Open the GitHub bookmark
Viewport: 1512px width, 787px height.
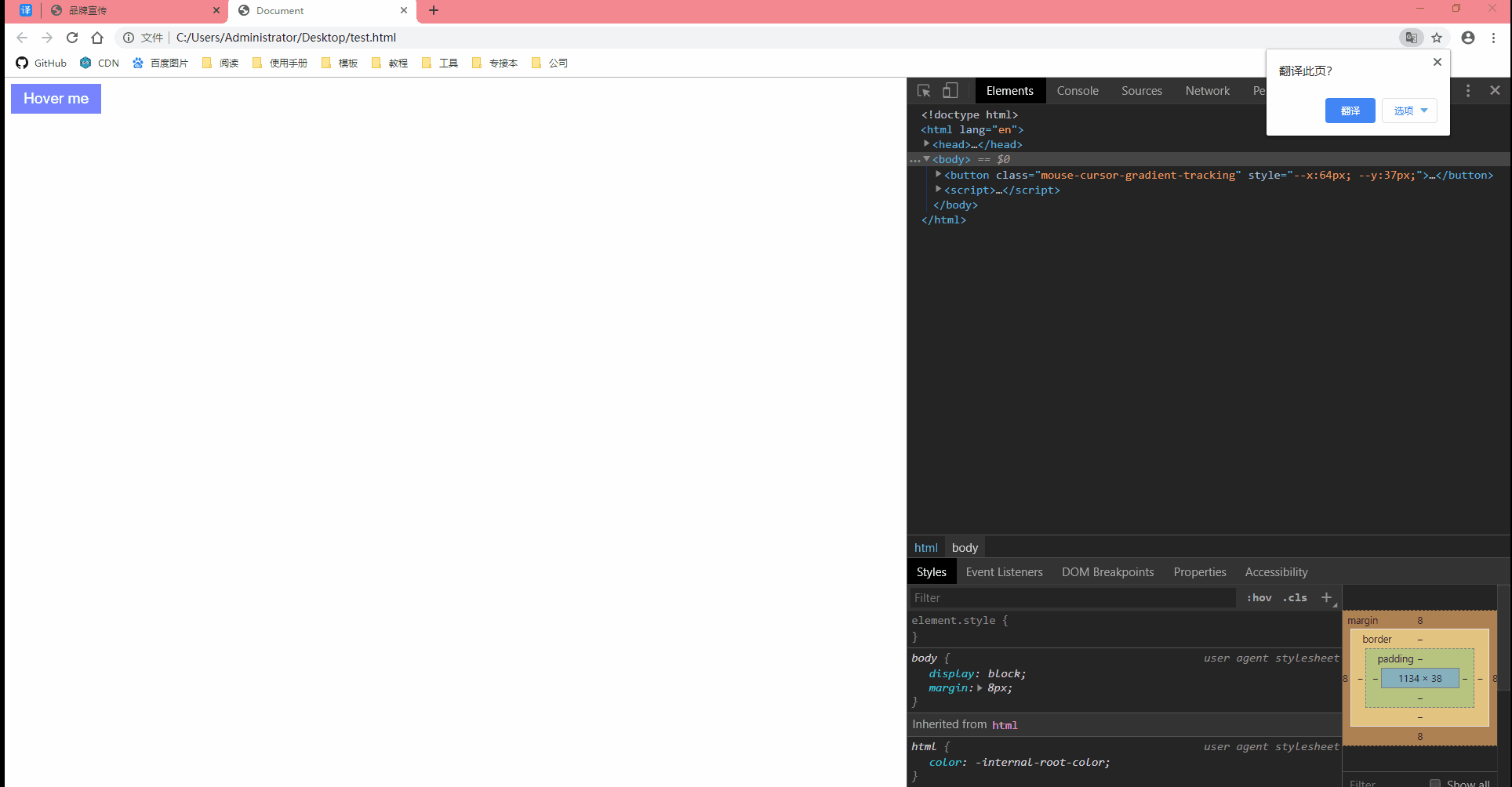click(42, 63)
